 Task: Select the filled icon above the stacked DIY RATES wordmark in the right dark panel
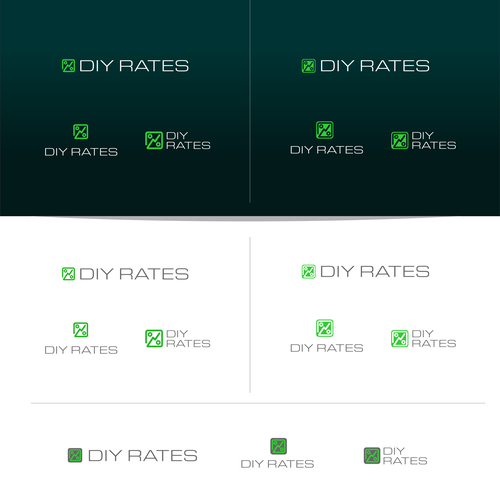[x=325, y=130]
